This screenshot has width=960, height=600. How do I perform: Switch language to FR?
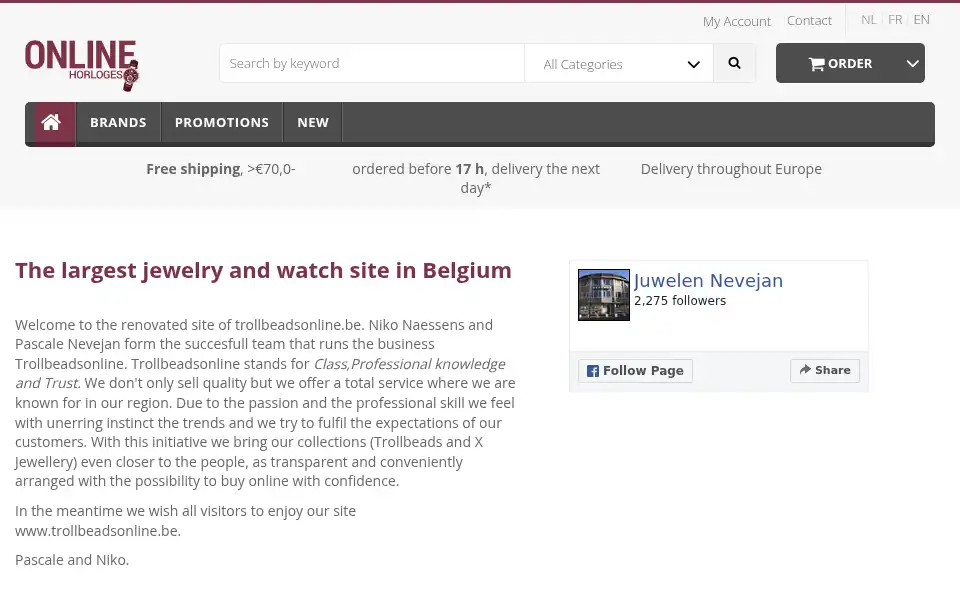tap(895, 20)
